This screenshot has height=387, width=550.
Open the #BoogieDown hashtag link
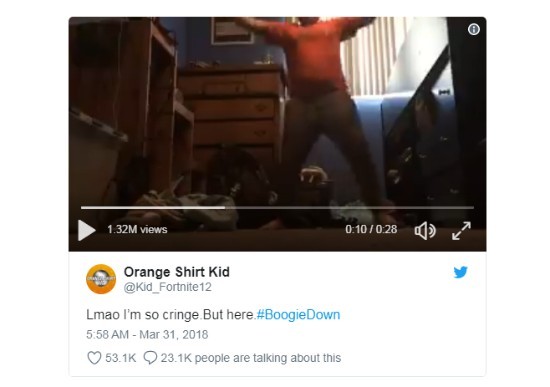tap(298, 315)
